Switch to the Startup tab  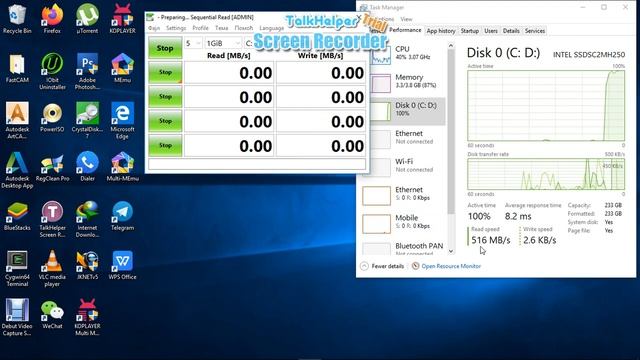click(x=469, y=31)
